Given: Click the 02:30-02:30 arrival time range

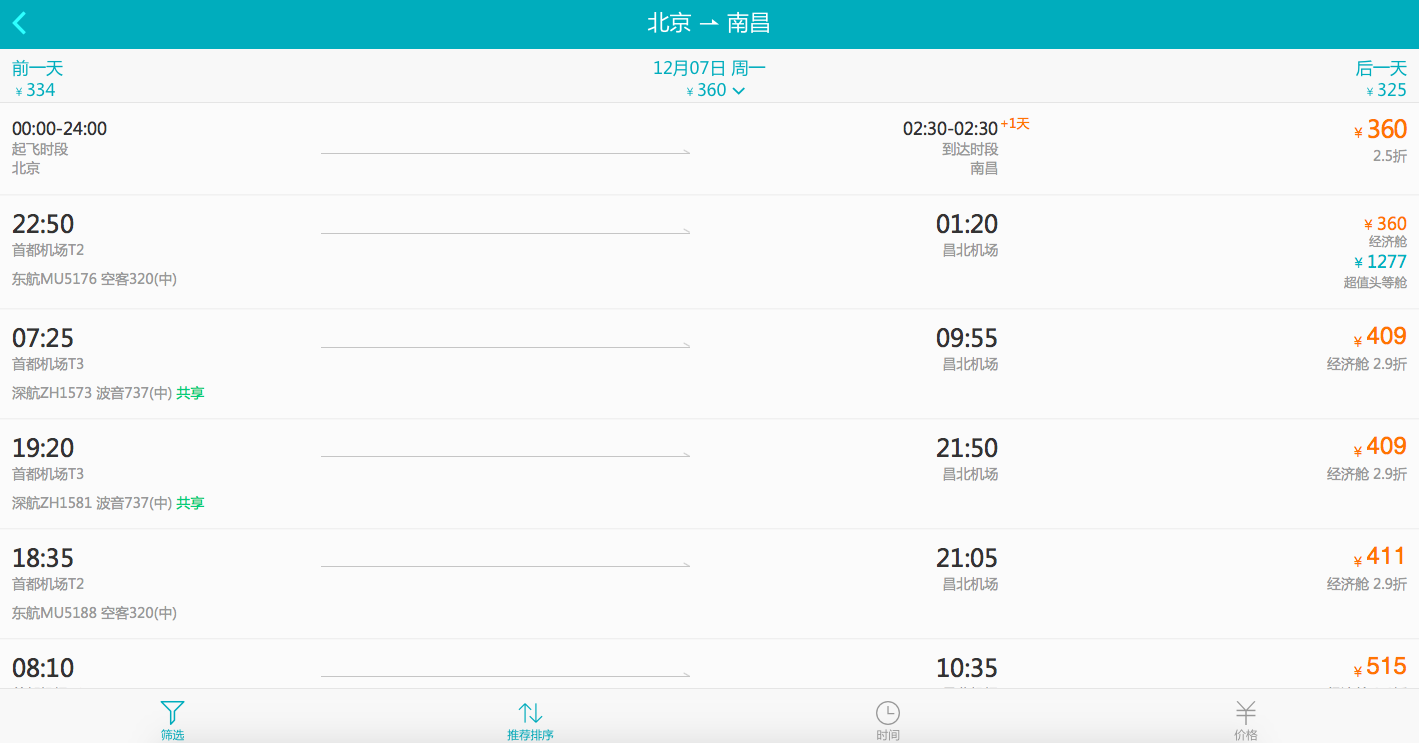Looking at the screenshot, I should [950, 129].
